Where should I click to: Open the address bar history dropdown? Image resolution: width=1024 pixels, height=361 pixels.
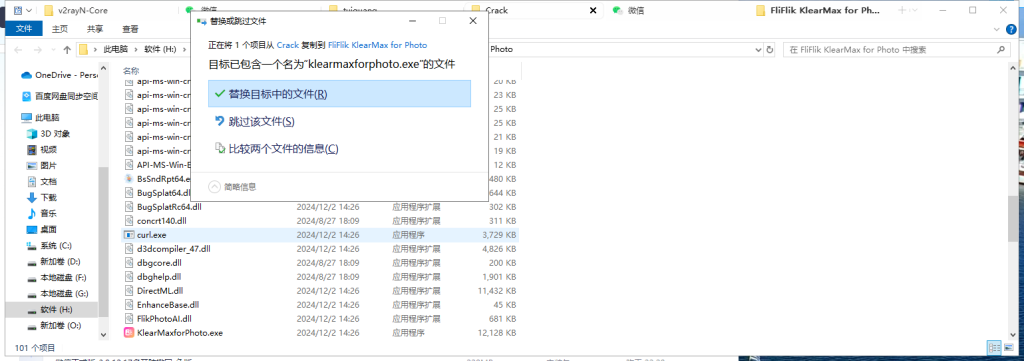758,50
